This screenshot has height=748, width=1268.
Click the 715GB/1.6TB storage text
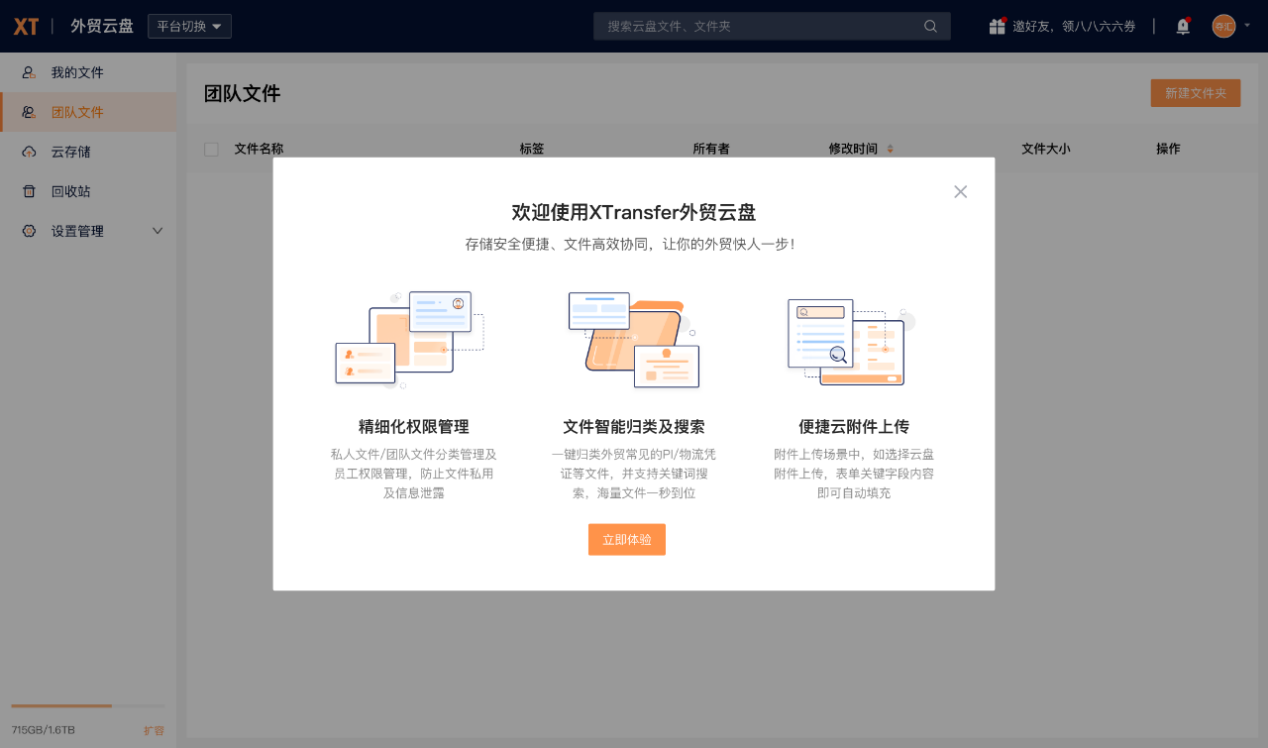(43, 730)
